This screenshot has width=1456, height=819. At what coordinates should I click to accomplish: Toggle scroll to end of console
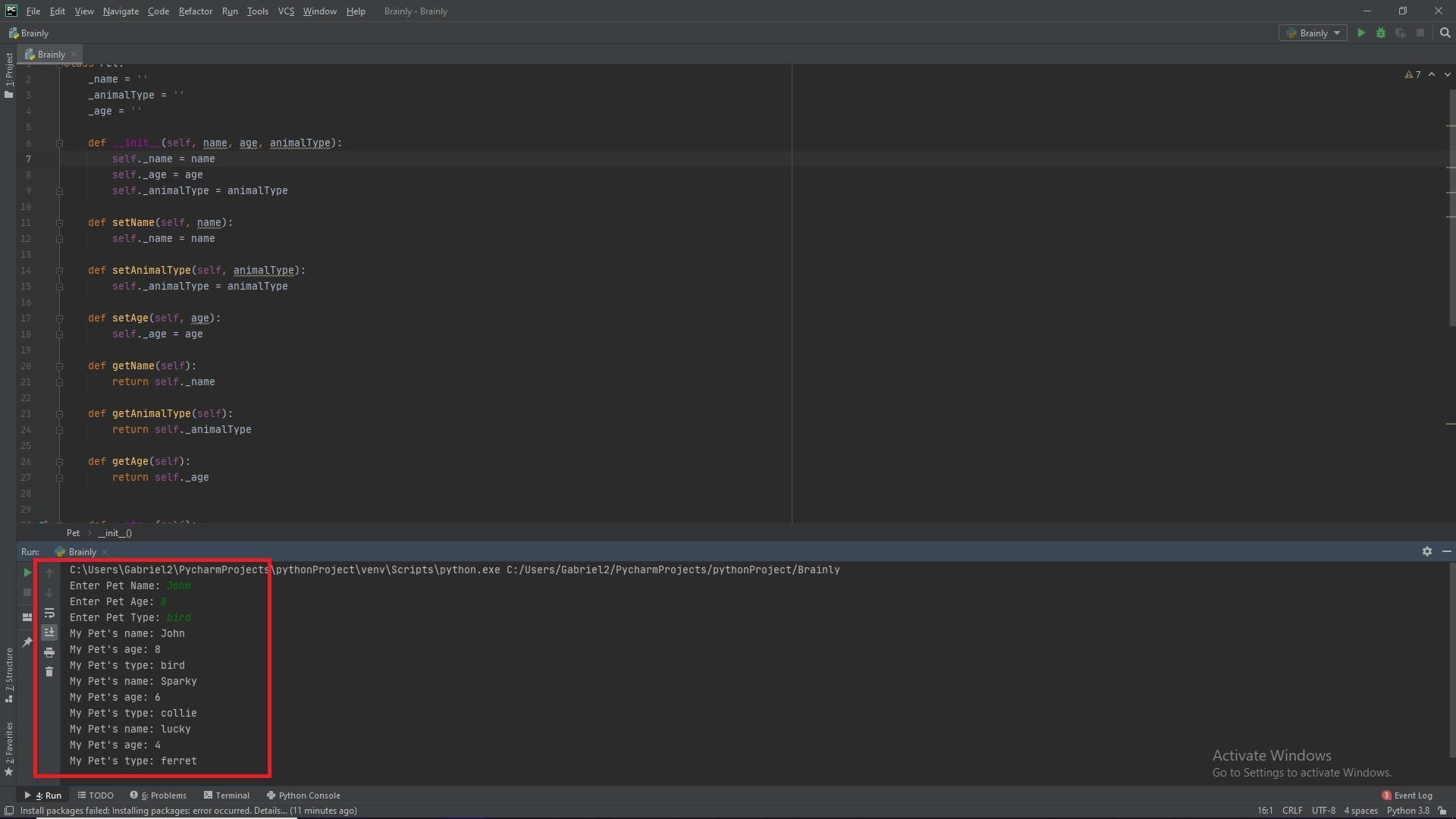tap(49, 632)
